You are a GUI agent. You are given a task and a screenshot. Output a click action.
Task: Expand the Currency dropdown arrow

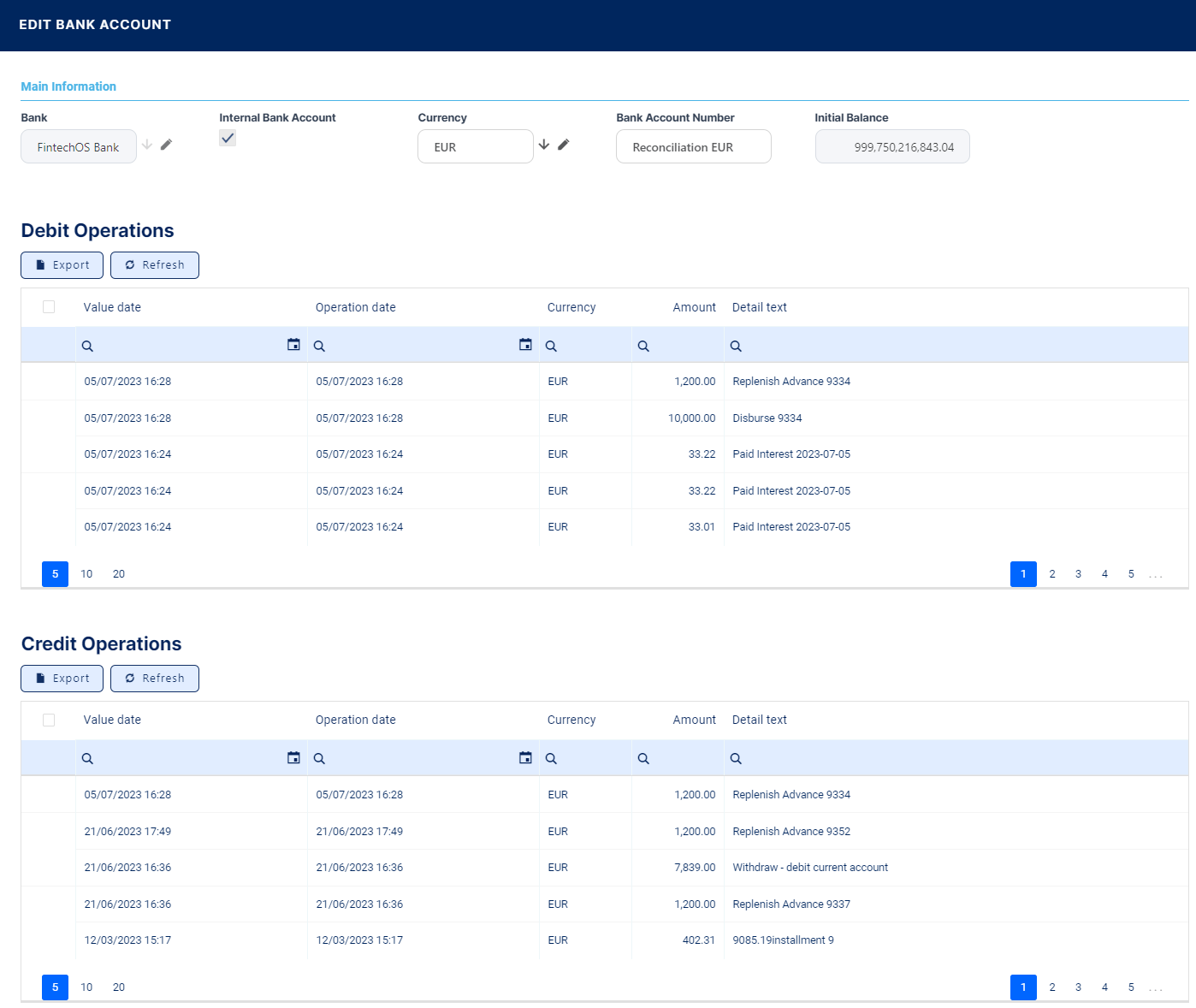[544, 145]
